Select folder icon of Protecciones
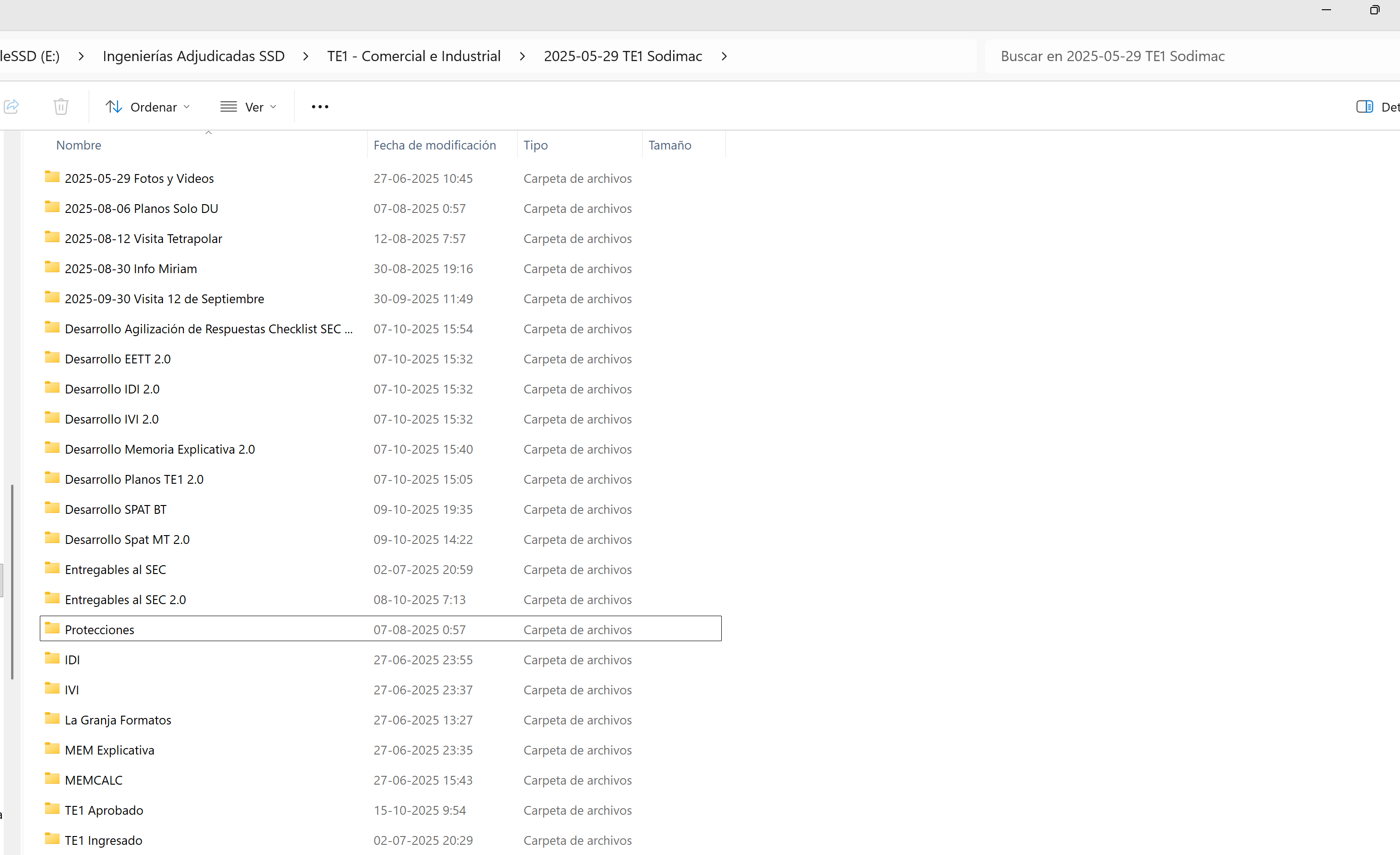This screenshot has width=1400, height=855. pyautogui.click(x=52, y=628)
